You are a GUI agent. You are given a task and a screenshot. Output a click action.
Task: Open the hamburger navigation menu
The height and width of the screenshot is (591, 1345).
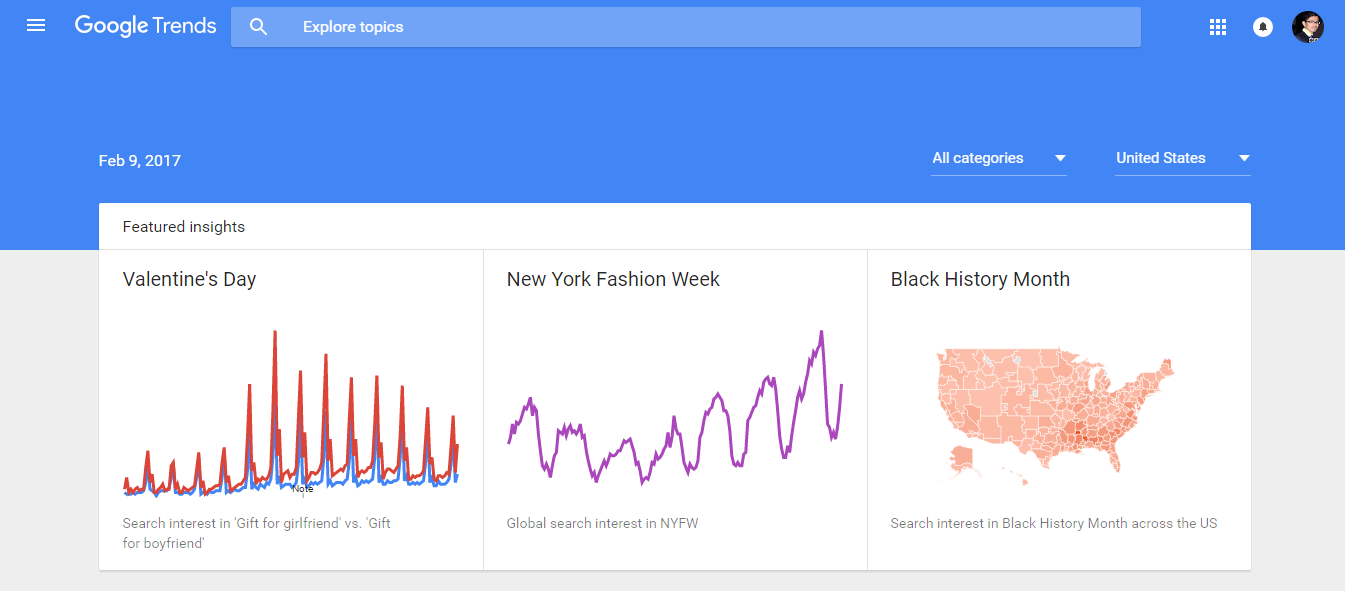(x=36, y=26)
